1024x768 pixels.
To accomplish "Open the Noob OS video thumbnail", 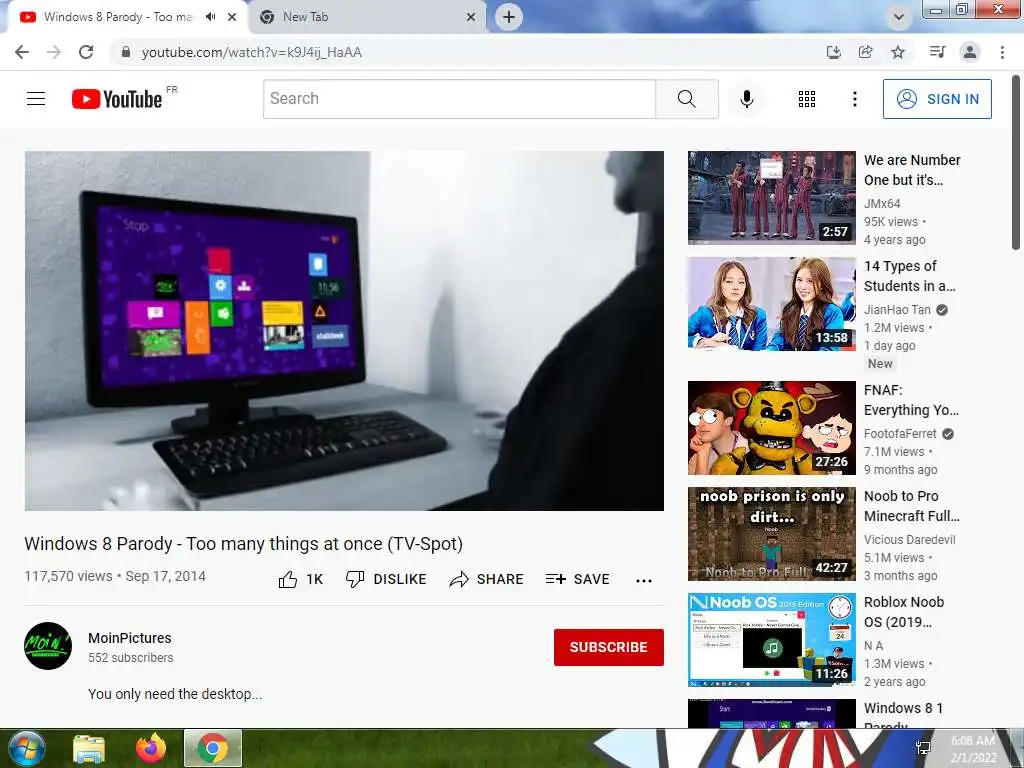I will click(x=771, y=639).
